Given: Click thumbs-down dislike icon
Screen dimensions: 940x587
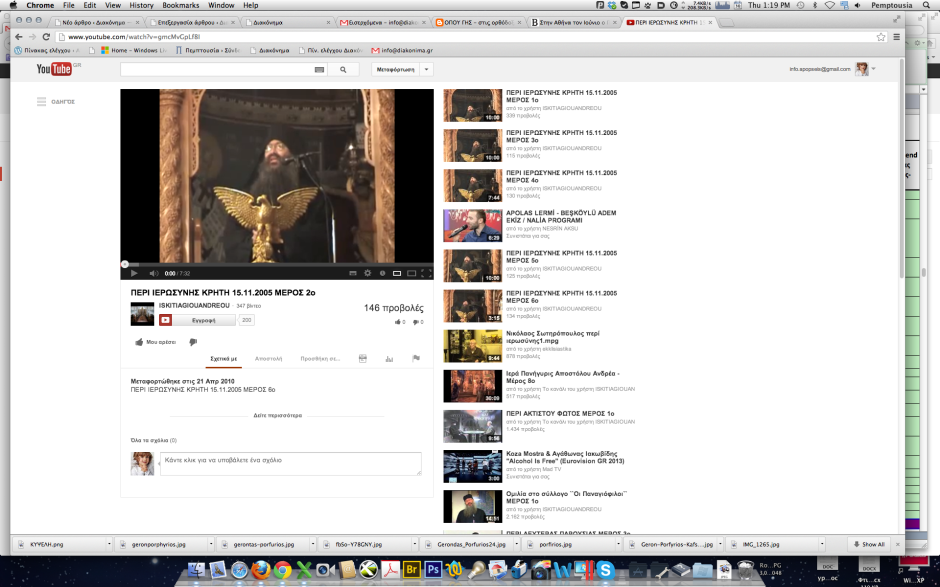Looking at the screenshot, I should tap(193, 342).
